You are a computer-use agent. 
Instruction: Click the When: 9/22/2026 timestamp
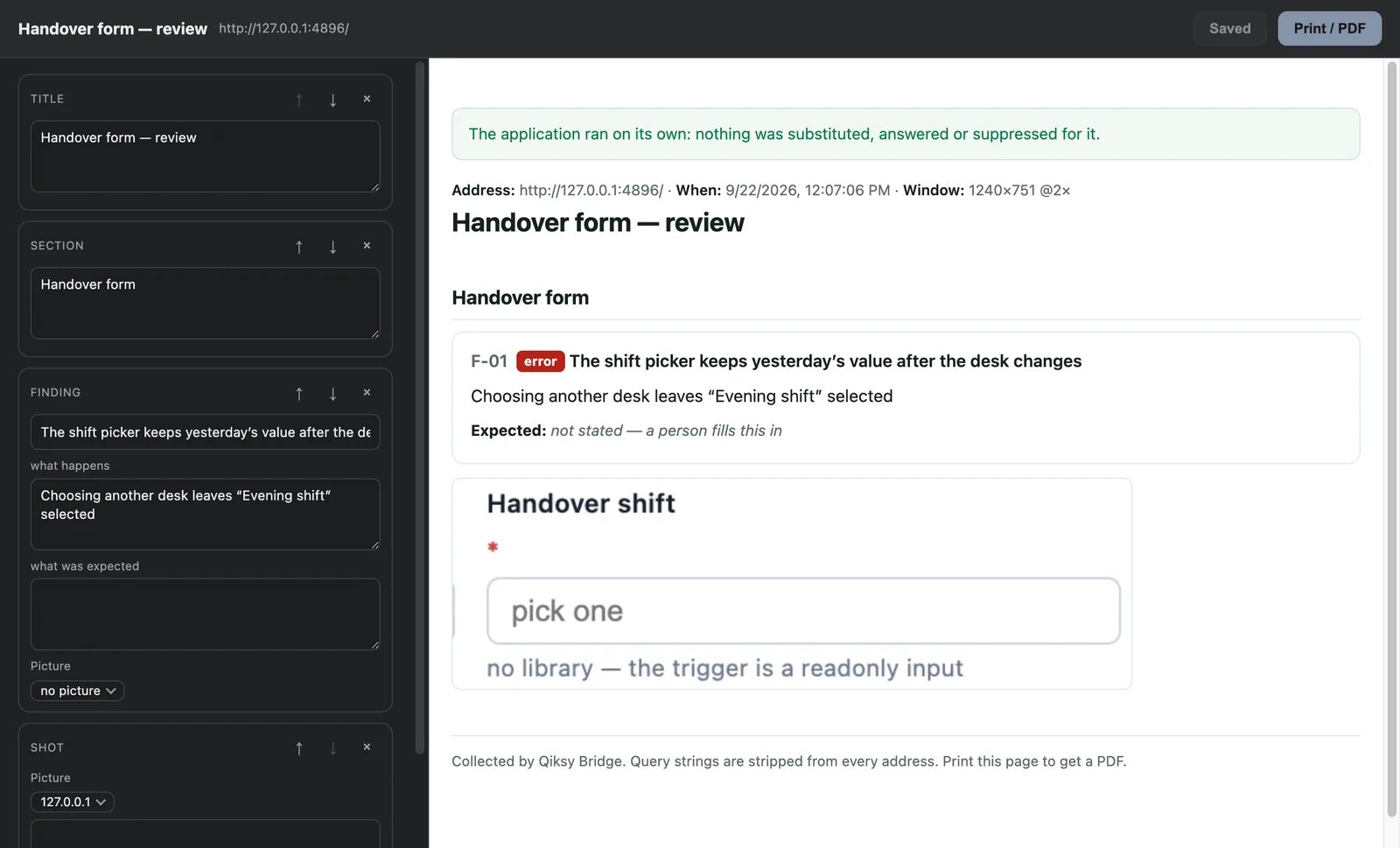tap(783, 190)
